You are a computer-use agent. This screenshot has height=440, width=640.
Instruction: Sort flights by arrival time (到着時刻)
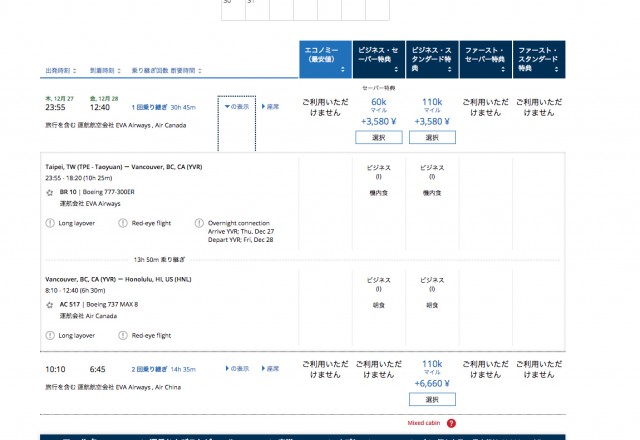coord(105,71)
